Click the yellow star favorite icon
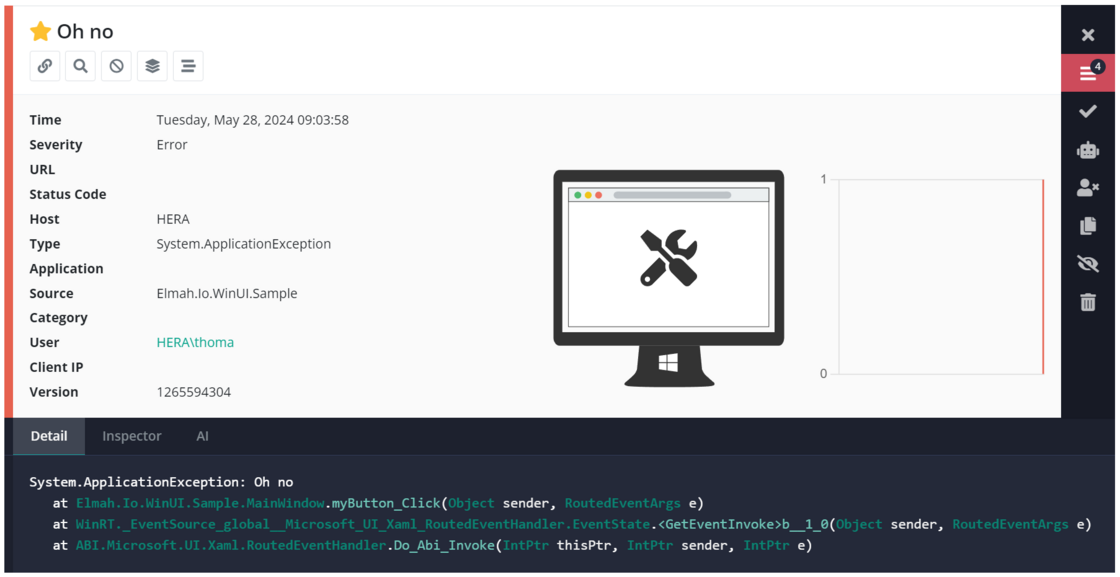 40,31
